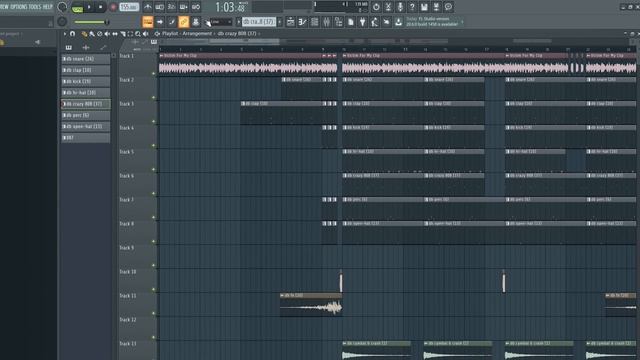Open the HELP menu
Screen dimensions: 640x360
point(47,7)
